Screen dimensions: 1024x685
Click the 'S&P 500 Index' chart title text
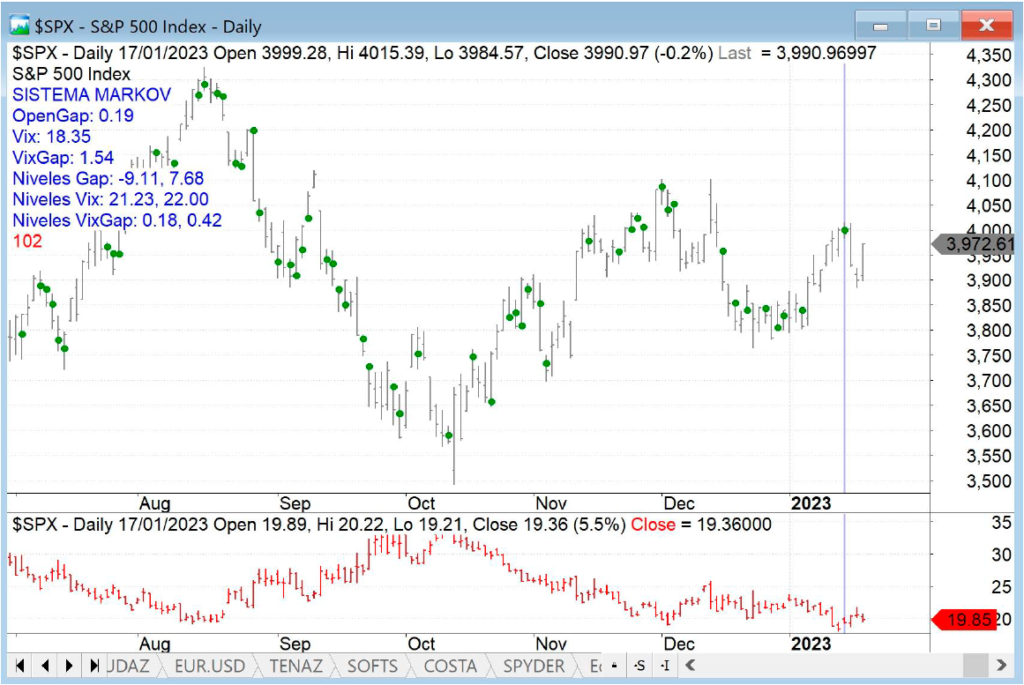(x=71, y=74)
